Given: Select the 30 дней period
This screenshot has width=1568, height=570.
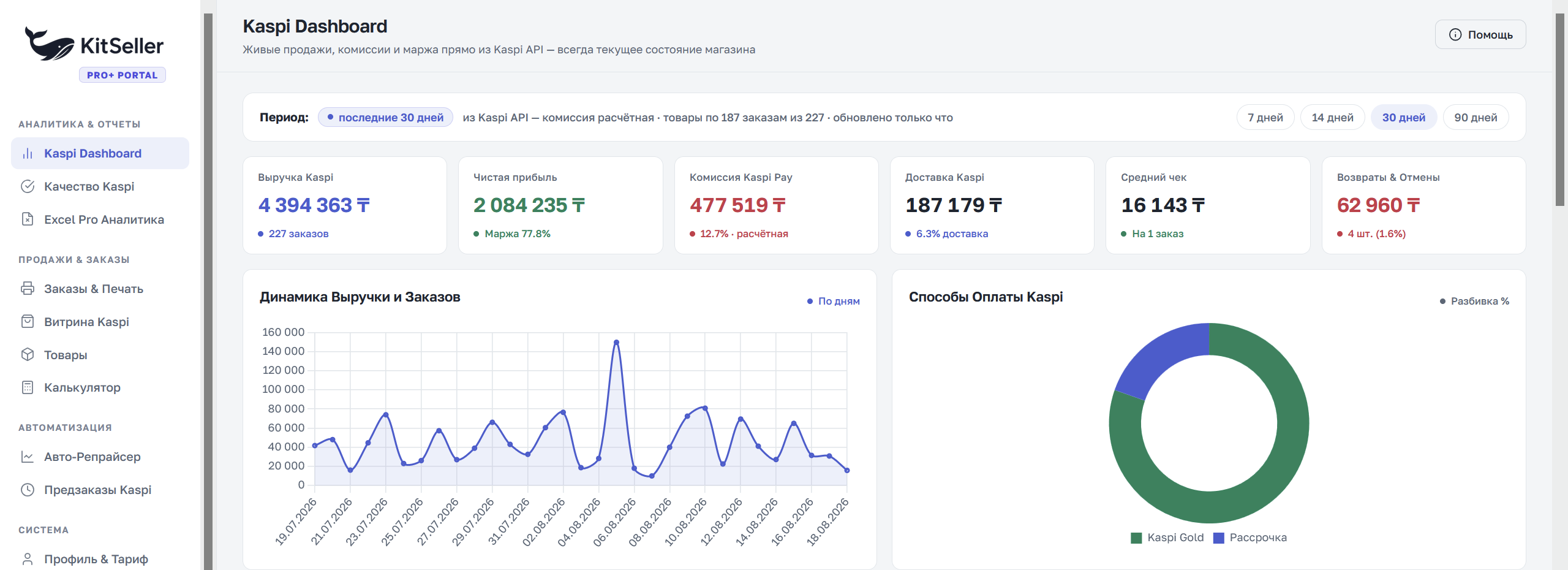Looking at the screenshot, I should (1404, 117).
